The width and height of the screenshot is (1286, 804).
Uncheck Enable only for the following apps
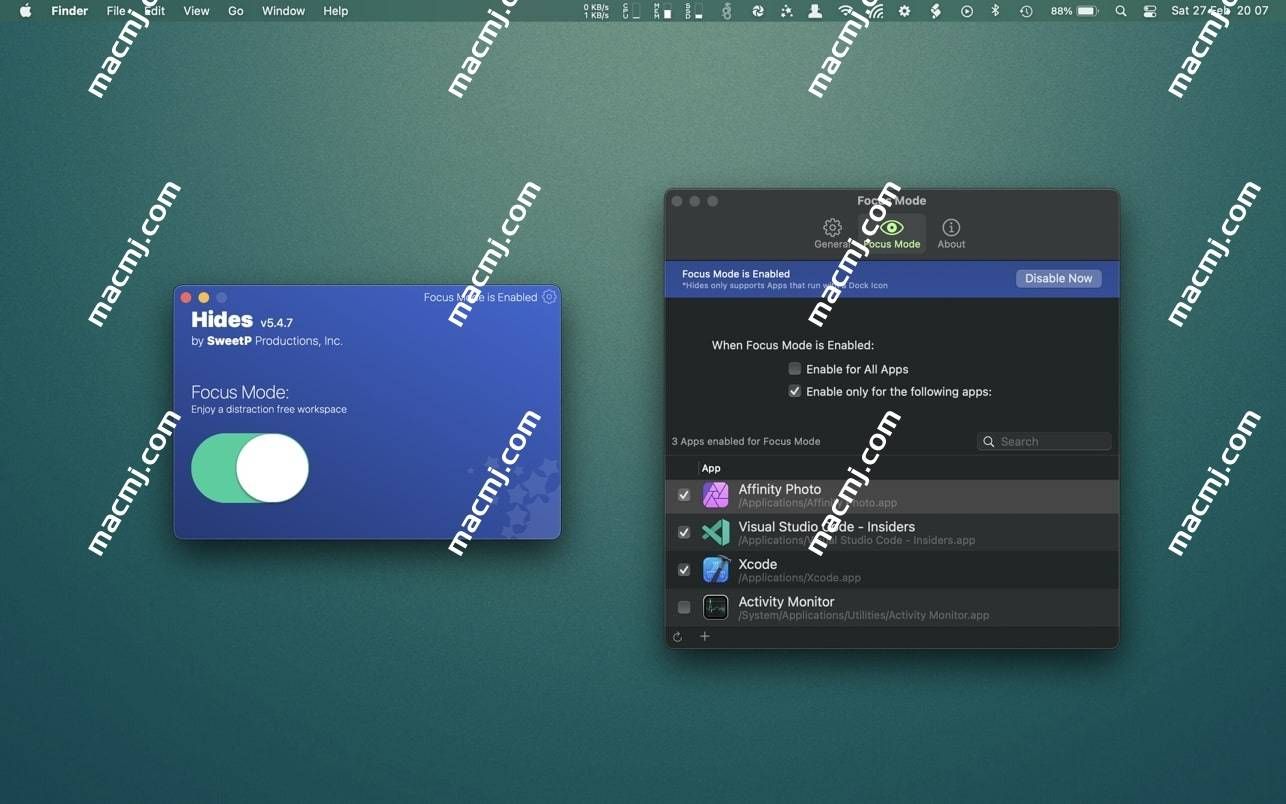point(795,391)
